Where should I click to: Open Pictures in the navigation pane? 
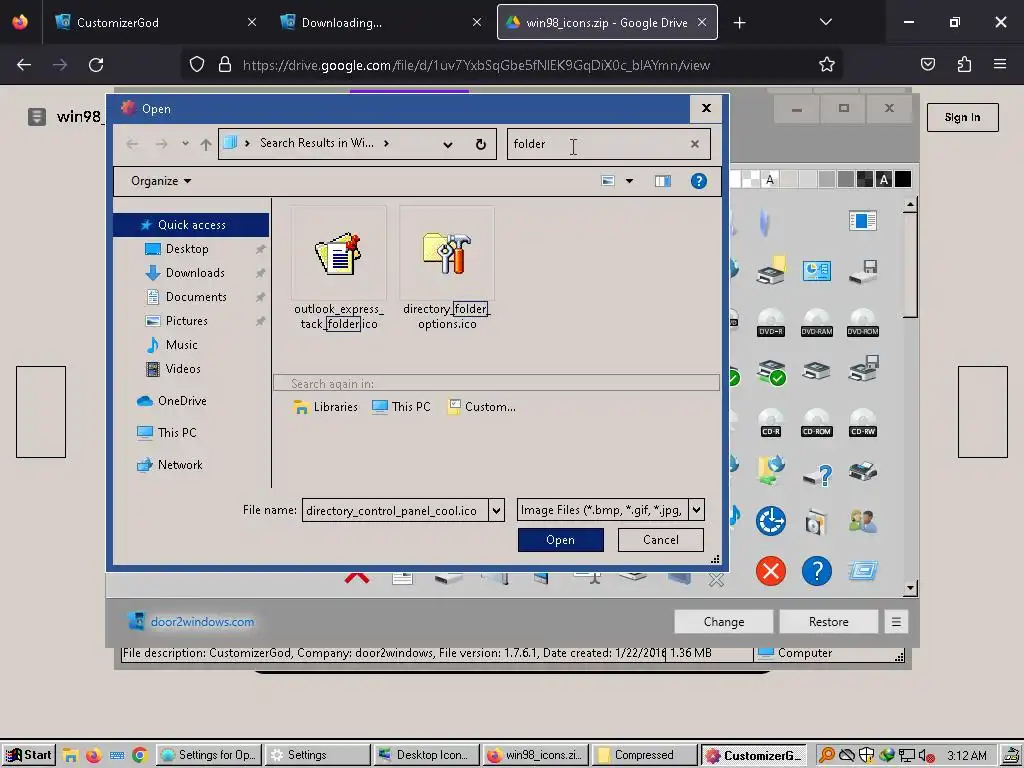[x=187, y=321]
